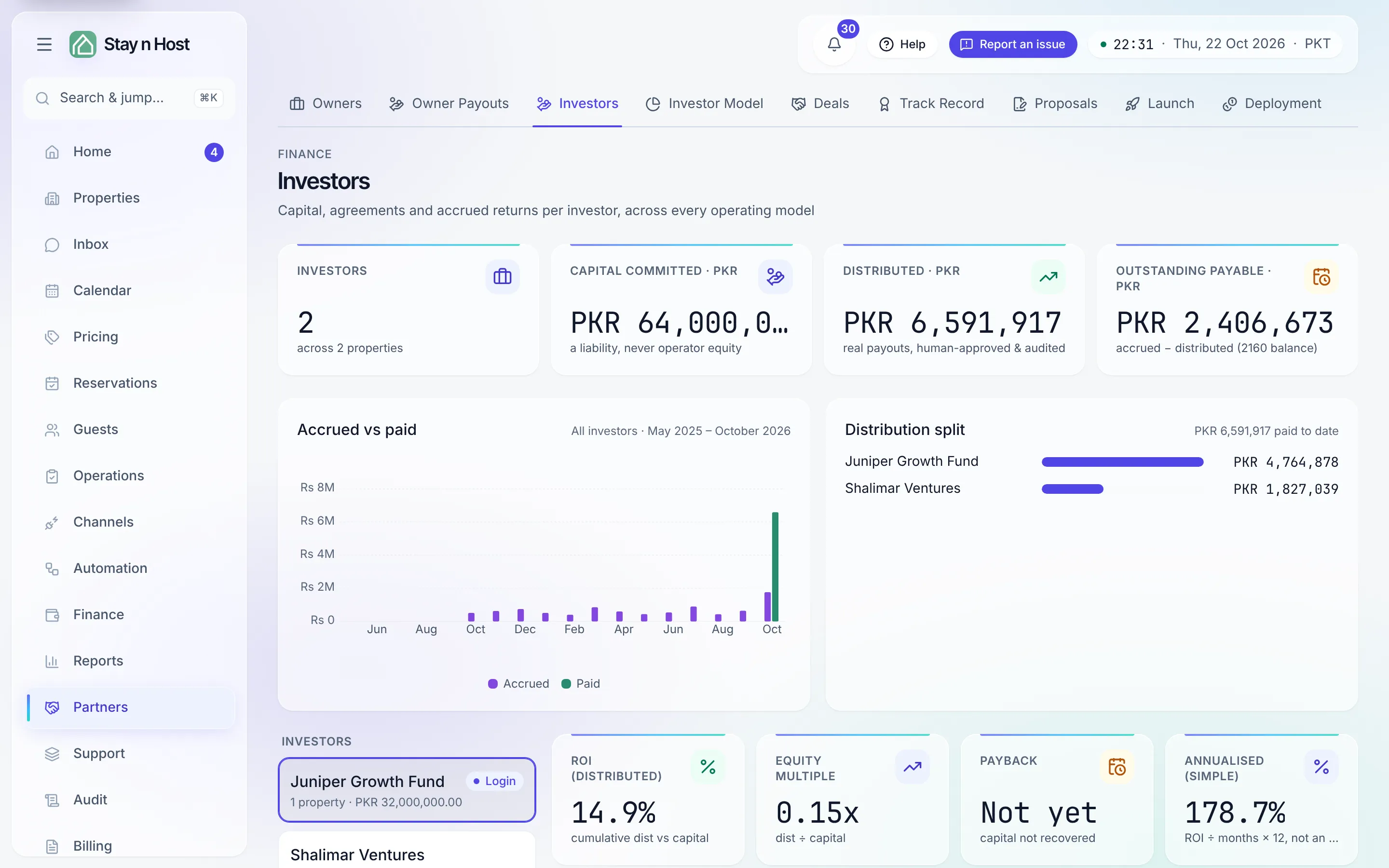
Task: Switch to the Launch tab
Action: click(1160, 104)
